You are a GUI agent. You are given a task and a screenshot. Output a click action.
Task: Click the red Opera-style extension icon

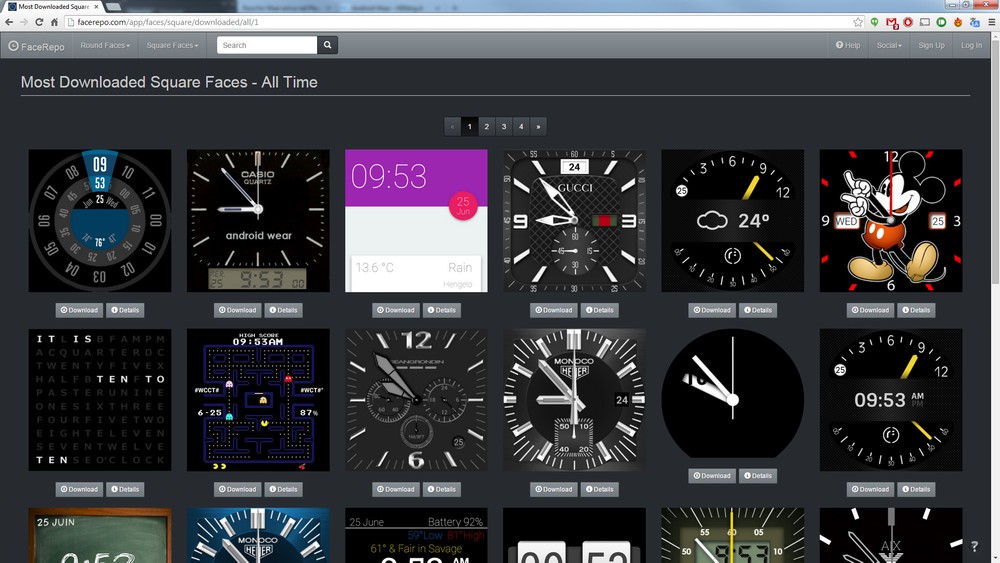pos(908,22)
